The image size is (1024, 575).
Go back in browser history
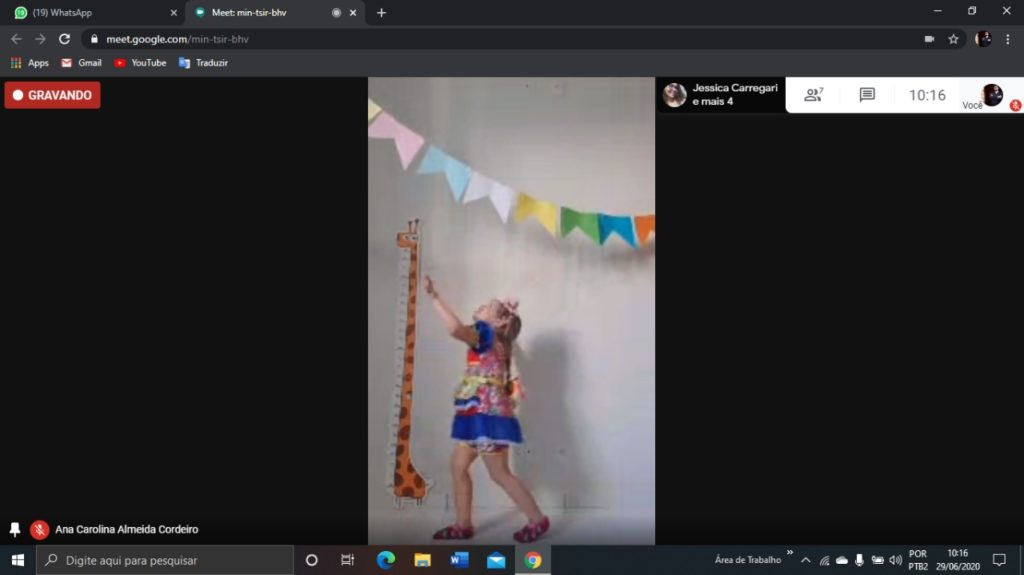tap(16, 39)
